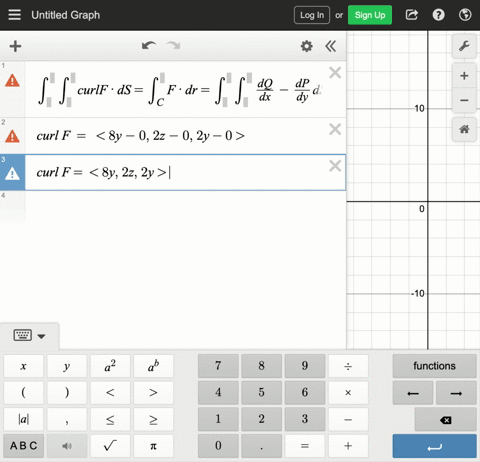Open the language globe icon

pos(465,15)
